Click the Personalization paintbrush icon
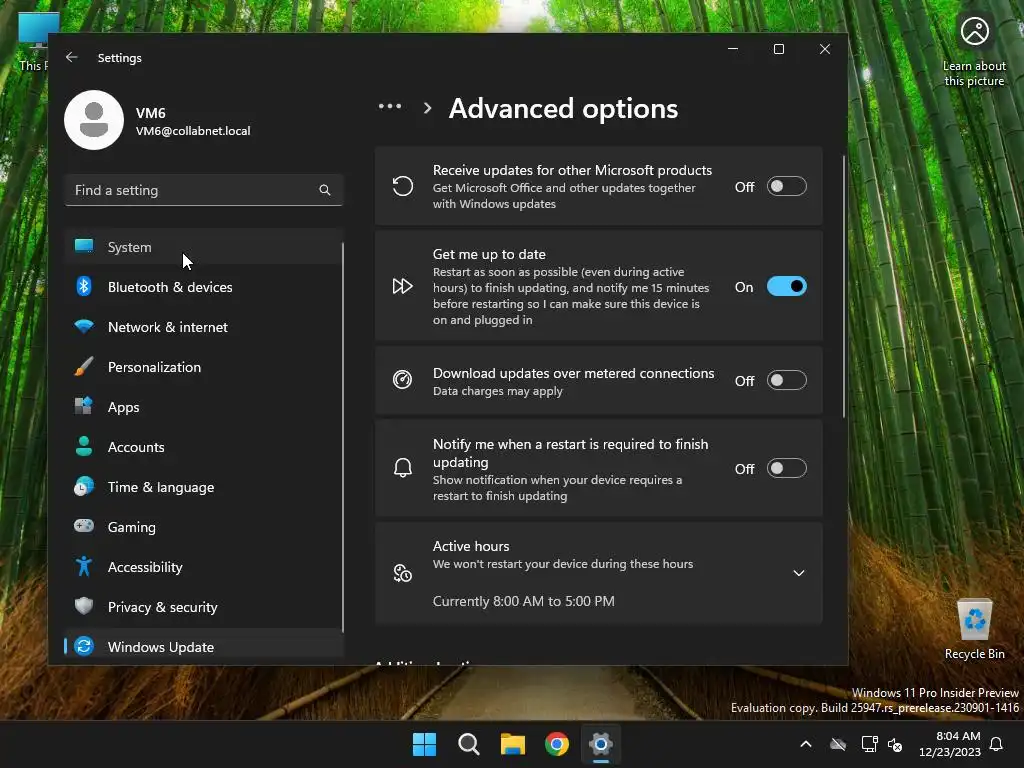The image size is (1024, 768). [x=84, y=366]
